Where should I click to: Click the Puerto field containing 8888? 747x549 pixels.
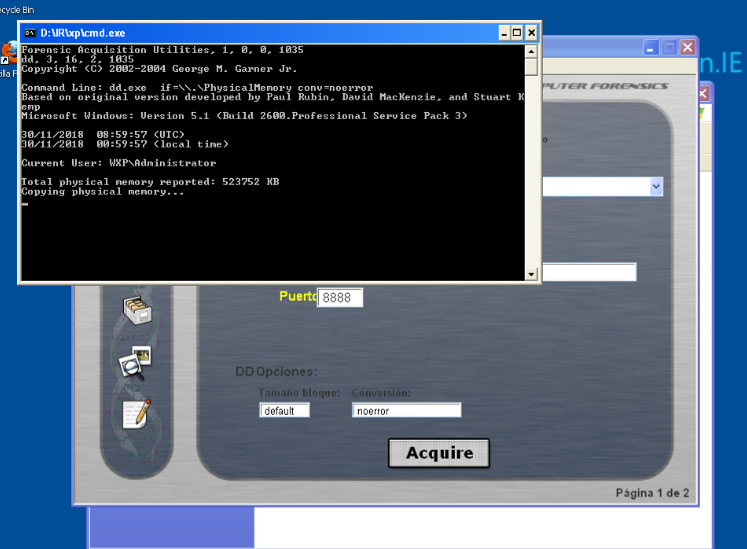click(x=340, y=297)
